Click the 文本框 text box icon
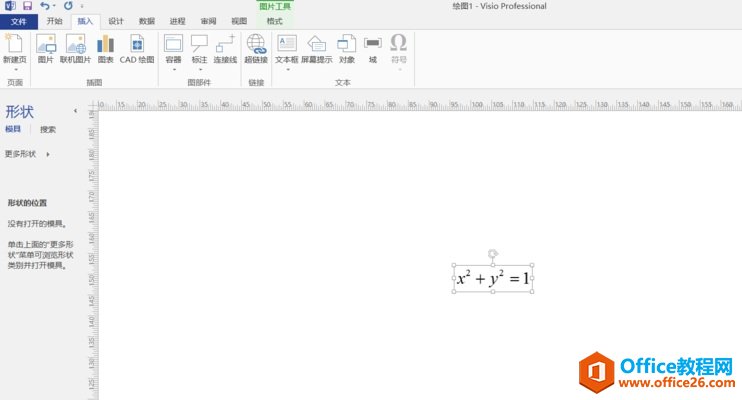The image size is (742, 400). pos(287,44)
